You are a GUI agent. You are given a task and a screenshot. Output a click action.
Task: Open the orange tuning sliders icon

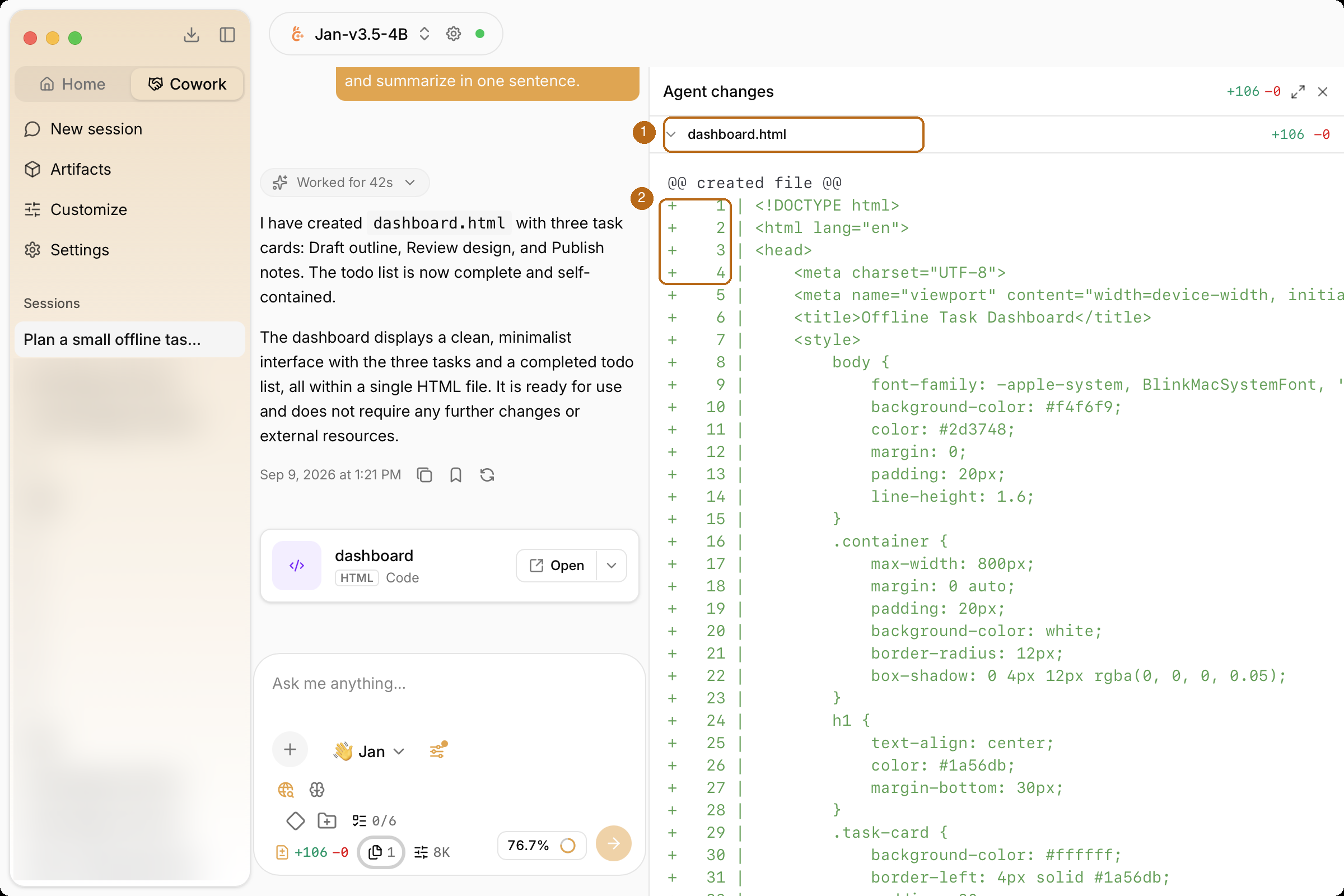(x=438, y=750)
